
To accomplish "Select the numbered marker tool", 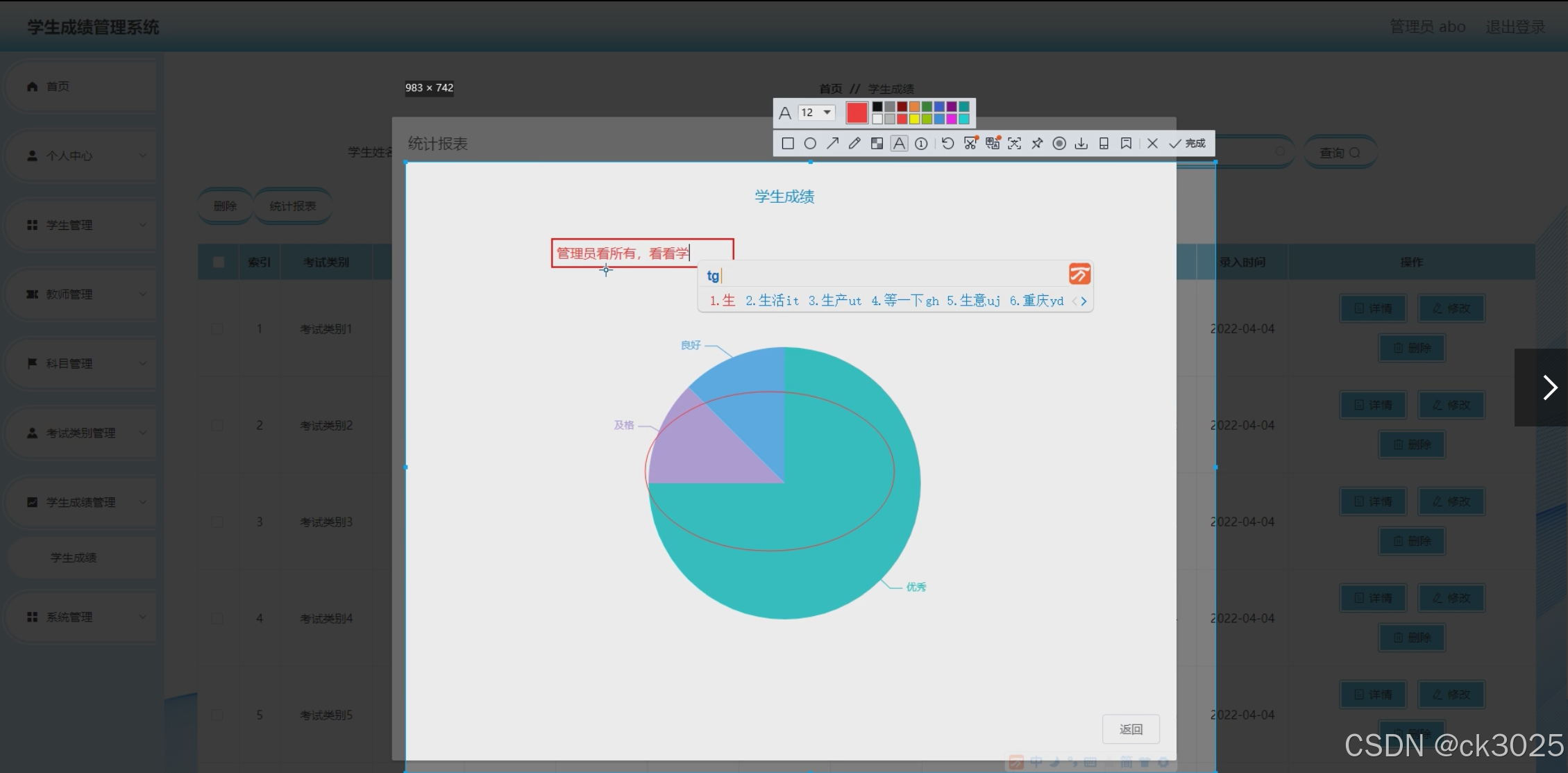I will pyautogui.click(x=921, y=144).
